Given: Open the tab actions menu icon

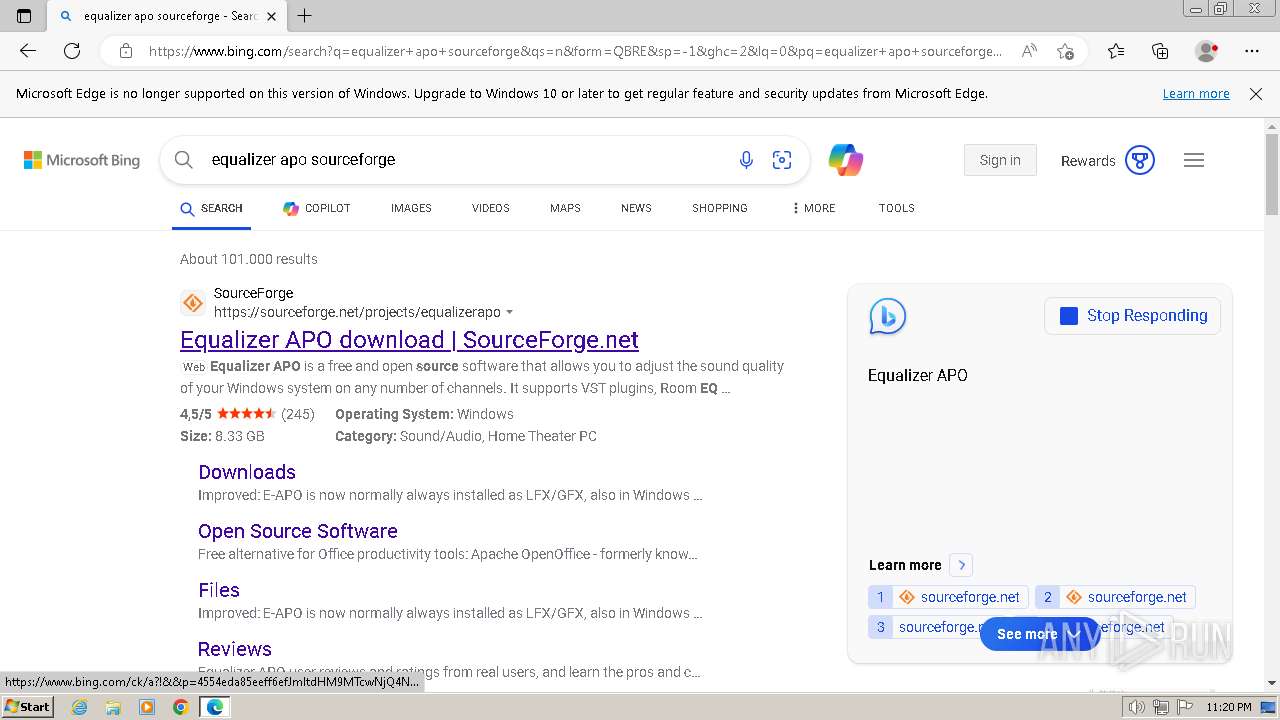Looking at the screenshot, I should (24, 16).
